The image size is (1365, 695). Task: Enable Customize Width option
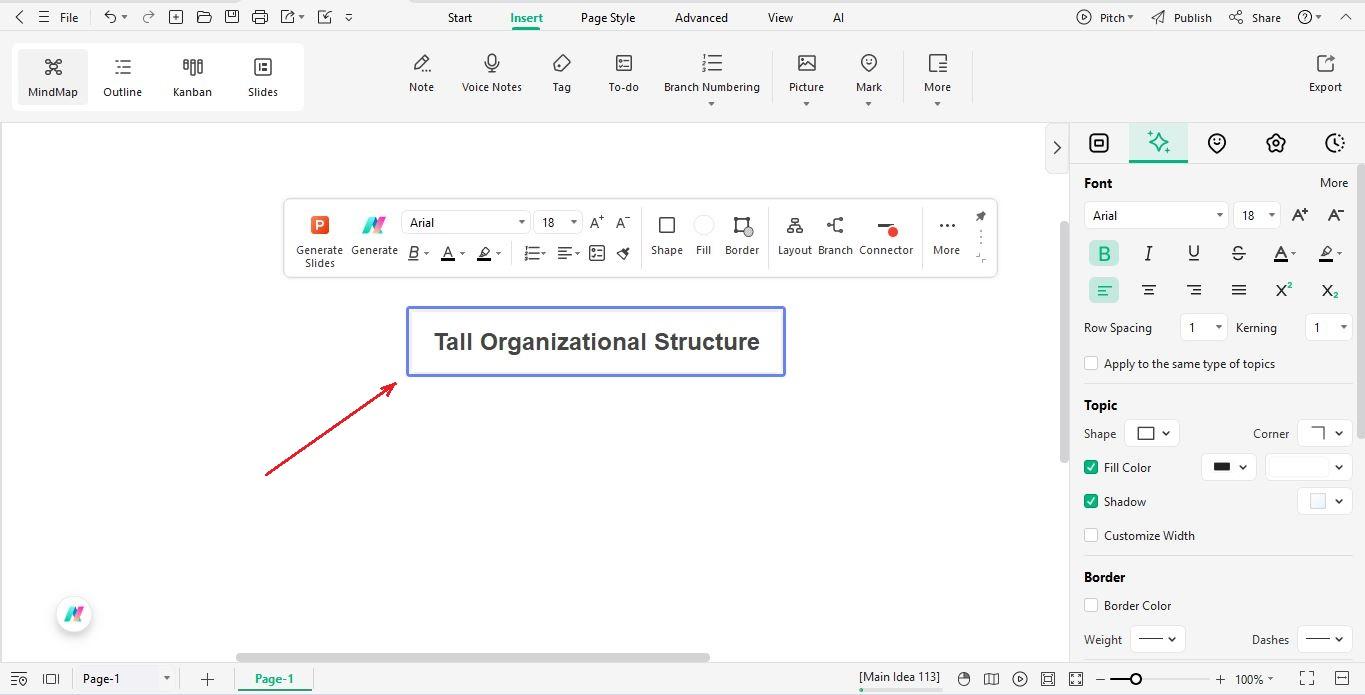coord(1091,535)
